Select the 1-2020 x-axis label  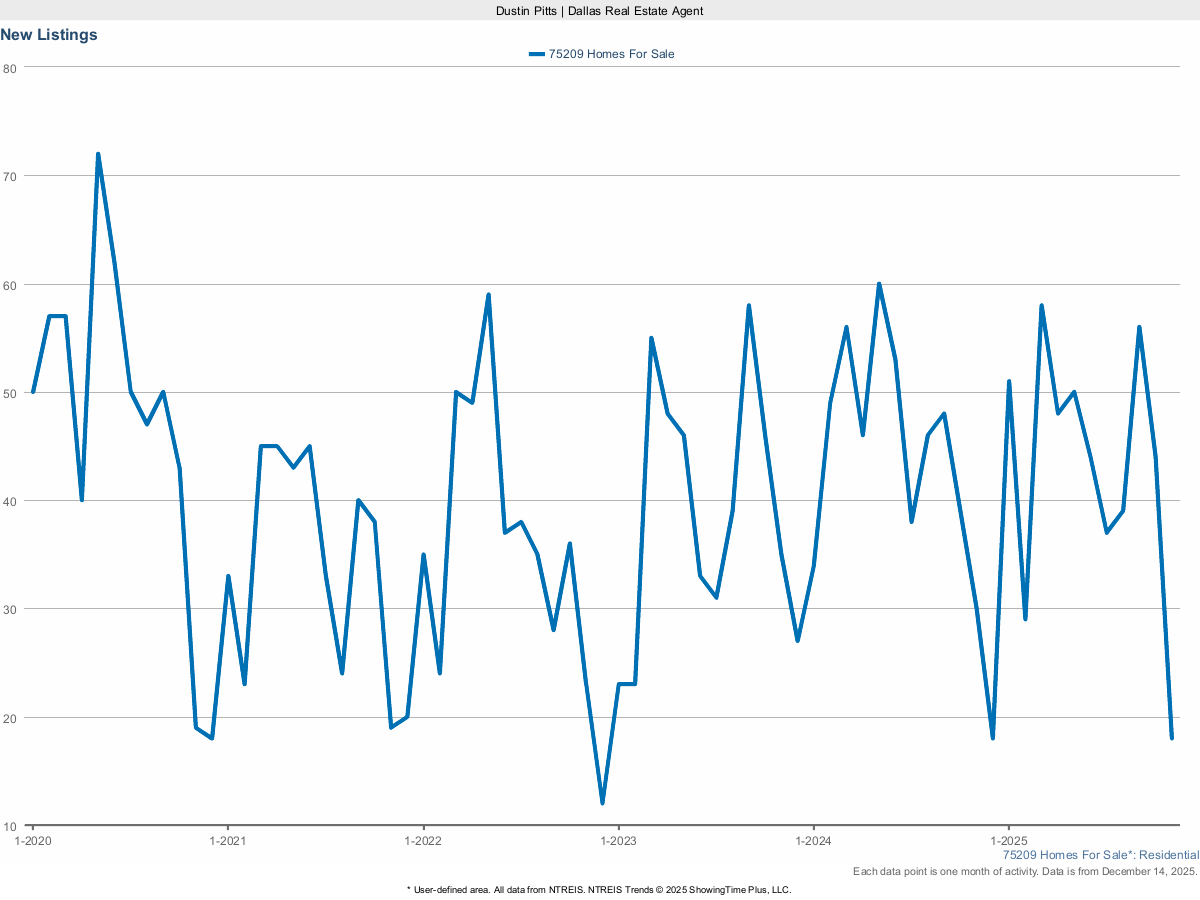32,841
